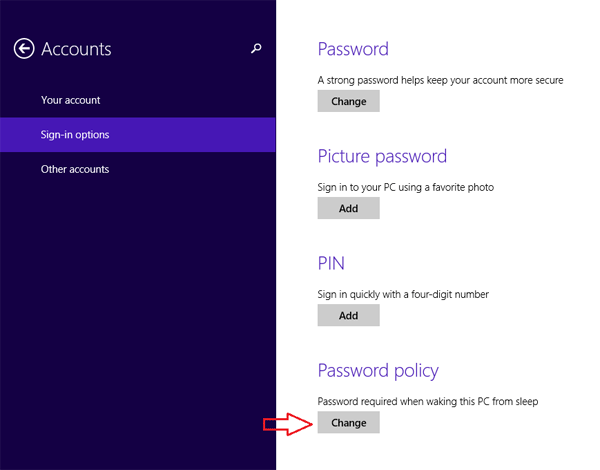Image resolution: width=600 pixels, height=470 pixels.
Task: Click the Password policy heading
Action: [378, 371]
